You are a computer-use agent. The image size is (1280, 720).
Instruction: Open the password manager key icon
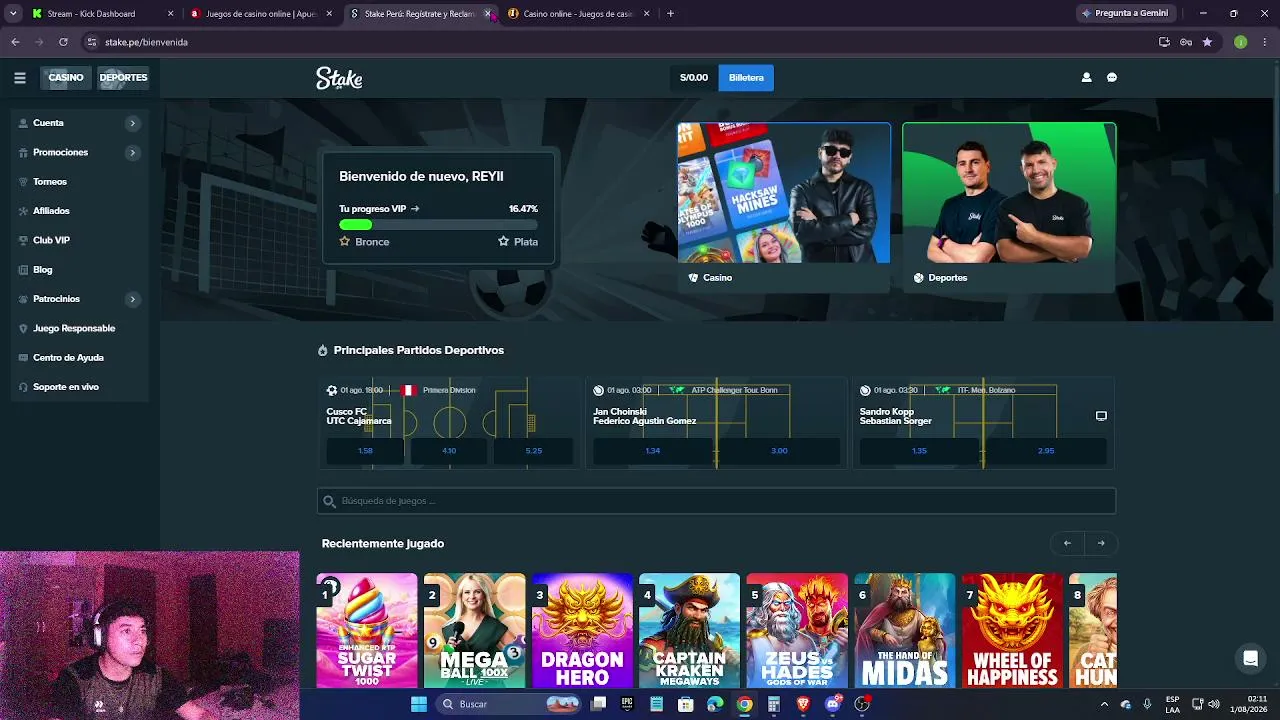1186,42
